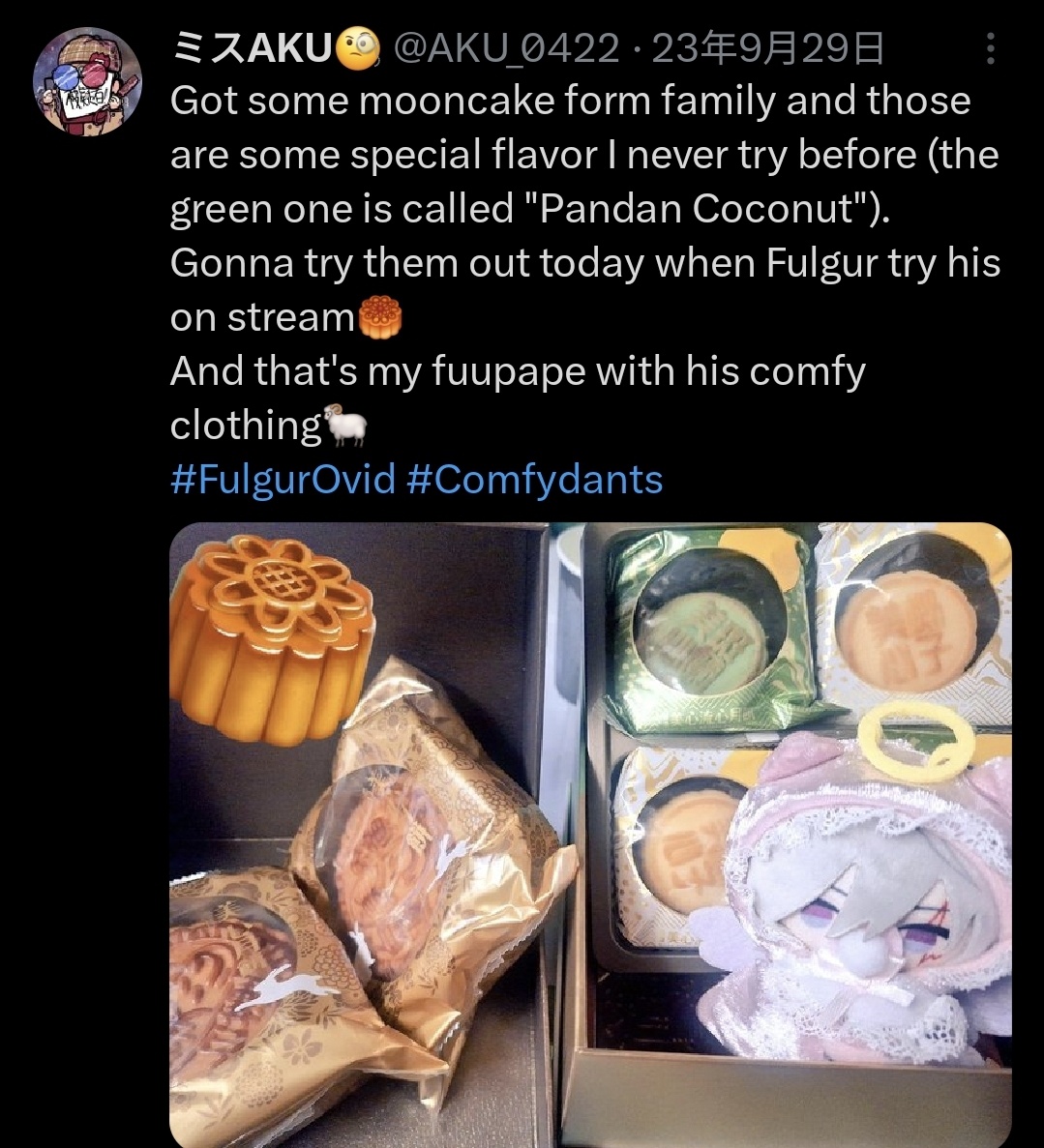
Task: Open the tweet's three-dot more menu
Action: pyautogui.click(x=990, y=48)
